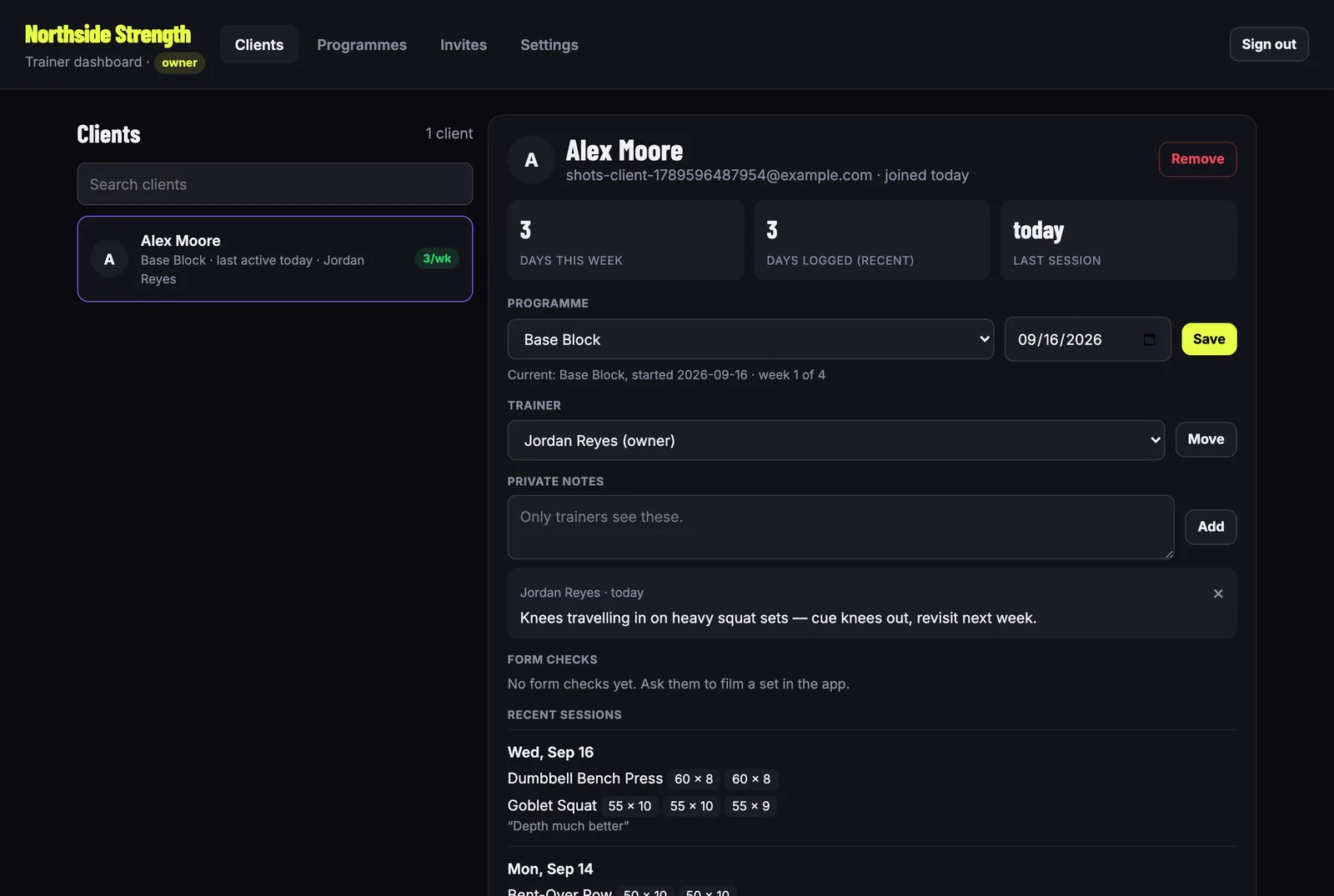The width and height of the screenshot is (1334, 896).
Task: Focus the Search clients field
Action: [x=275, y=184]
